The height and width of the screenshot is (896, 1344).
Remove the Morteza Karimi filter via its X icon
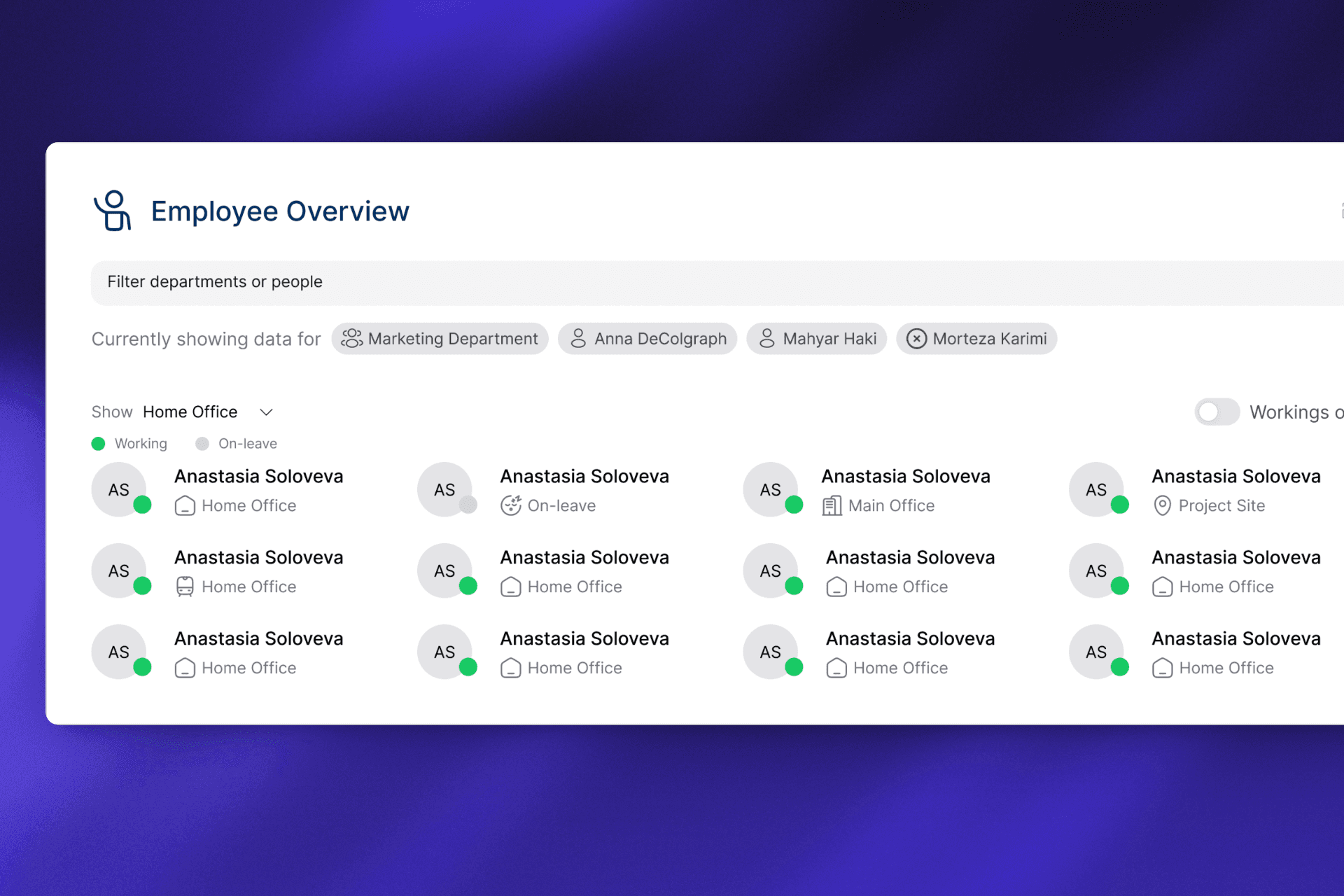click(x=916, y=339)
